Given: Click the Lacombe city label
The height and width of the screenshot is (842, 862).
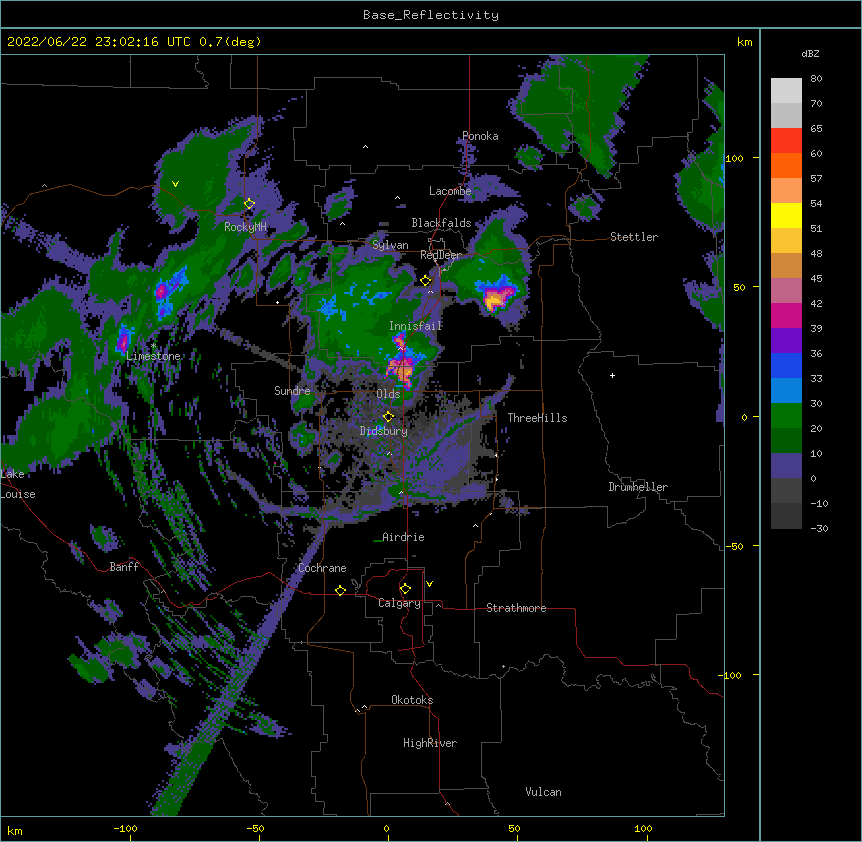Looking at the screenshot, I should coord(450,191).
